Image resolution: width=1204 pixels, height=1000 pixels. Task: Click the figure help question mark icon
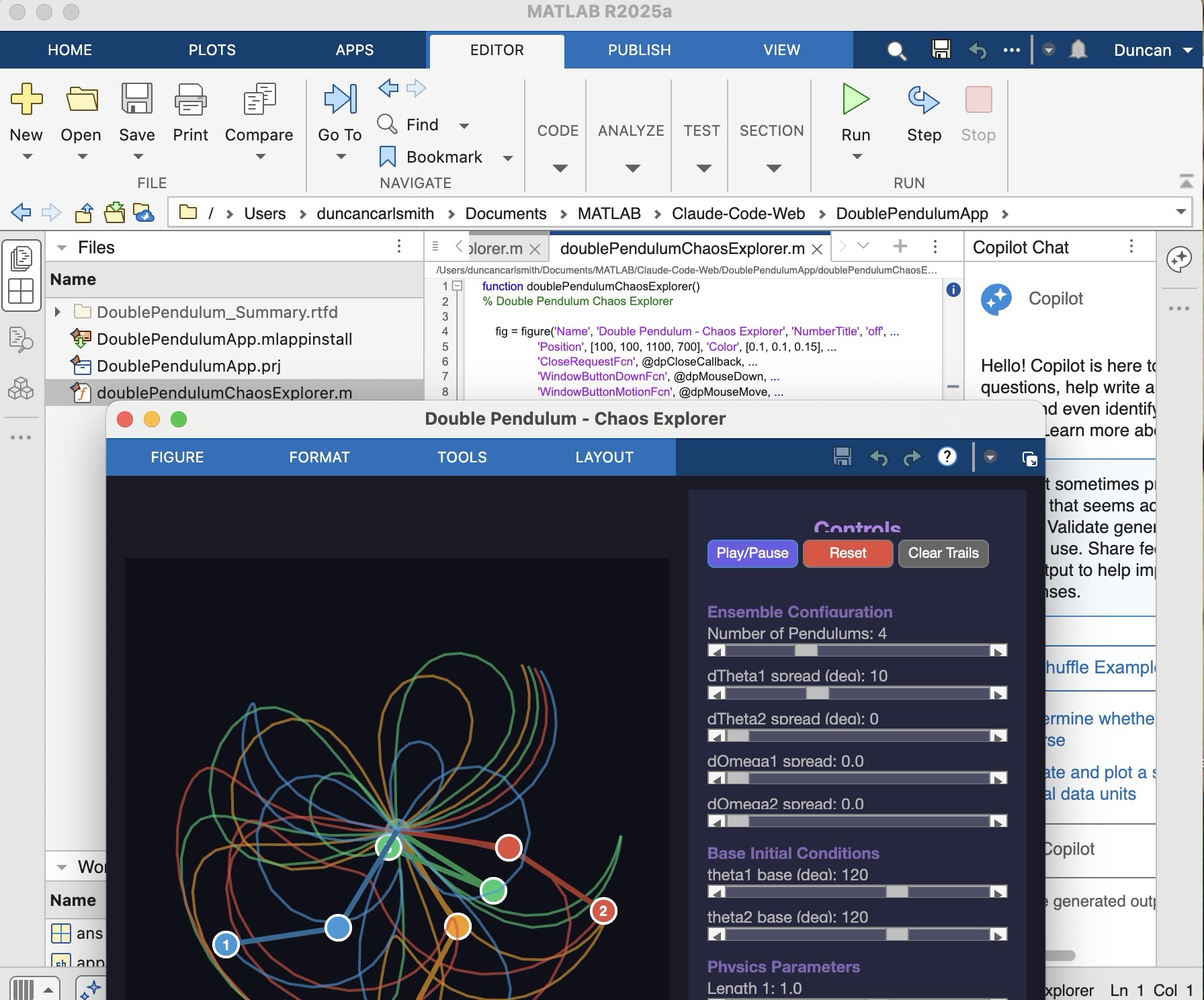click(x=947, y=457)
